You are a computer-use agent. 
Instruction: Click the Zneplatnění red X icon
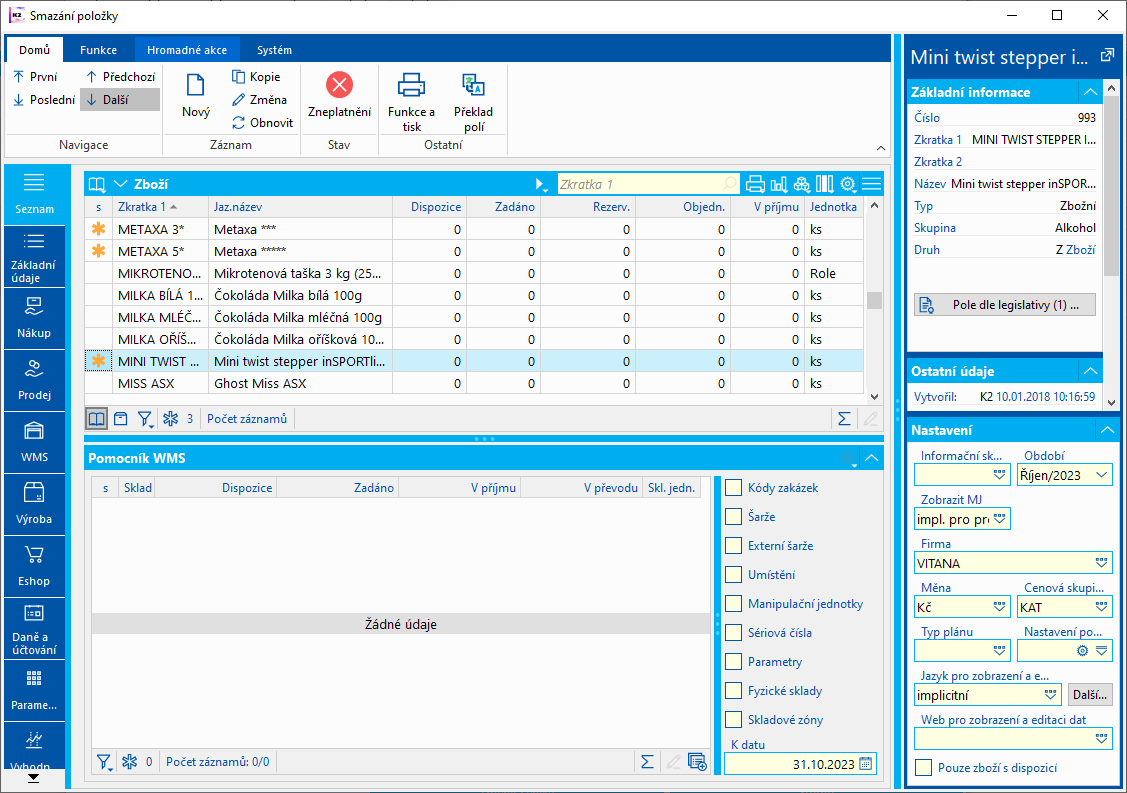point(339,85)
